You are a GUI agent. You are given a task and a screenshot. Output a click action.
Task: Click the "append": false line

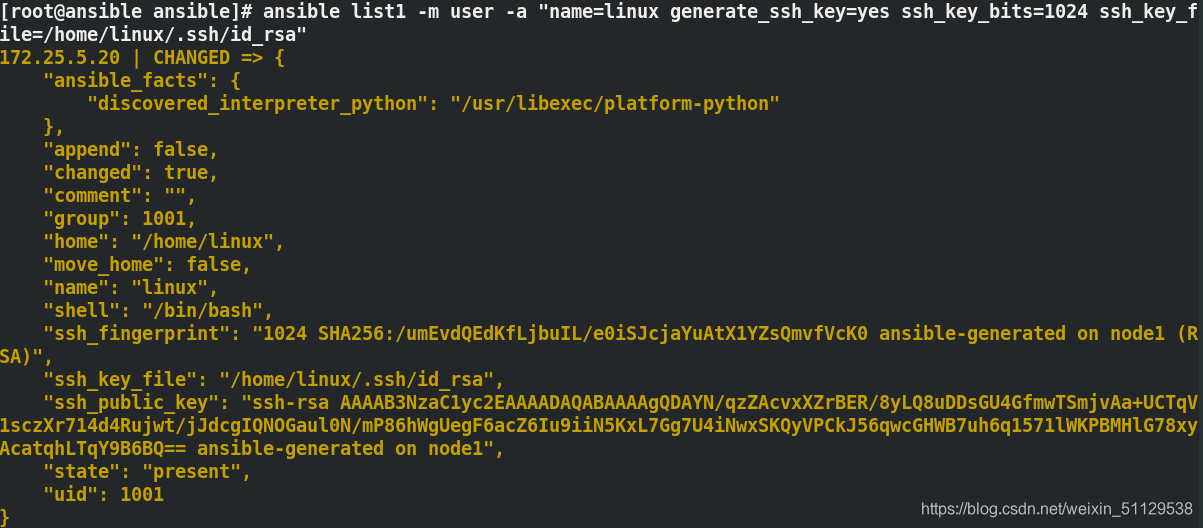click(x=131, y=150)
